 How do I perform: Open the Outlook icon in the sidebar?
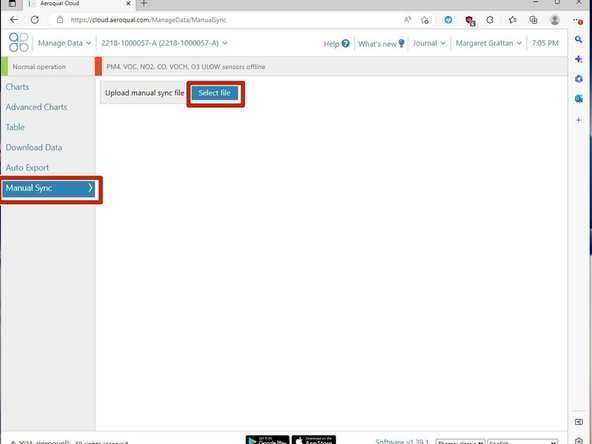point(578,99)
